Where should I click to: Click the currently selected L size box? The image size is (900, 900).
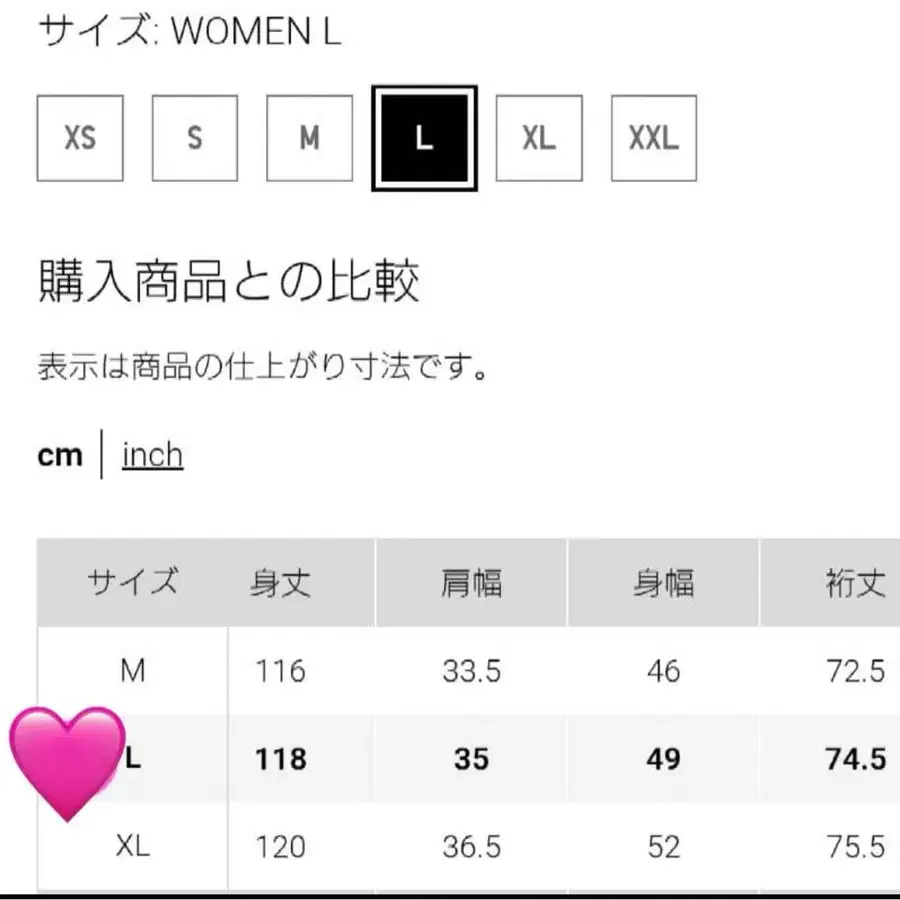click(x=424, y=137)
